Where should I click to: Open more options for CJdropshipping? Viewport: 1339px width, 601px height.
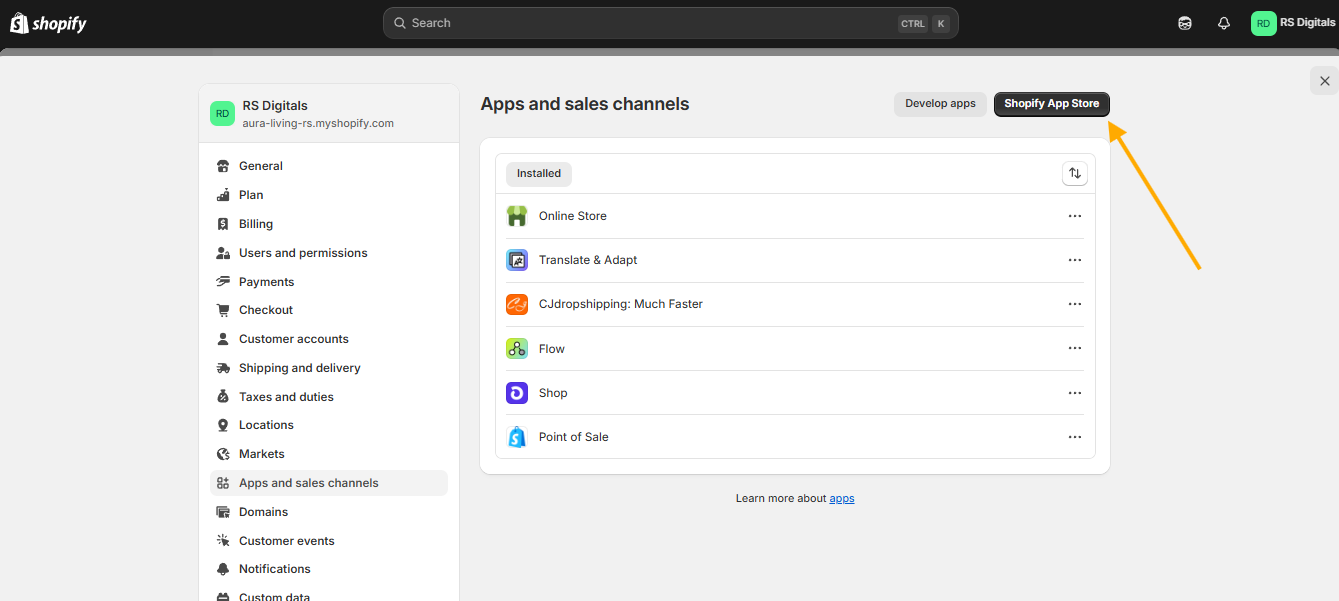point(1075,304)
